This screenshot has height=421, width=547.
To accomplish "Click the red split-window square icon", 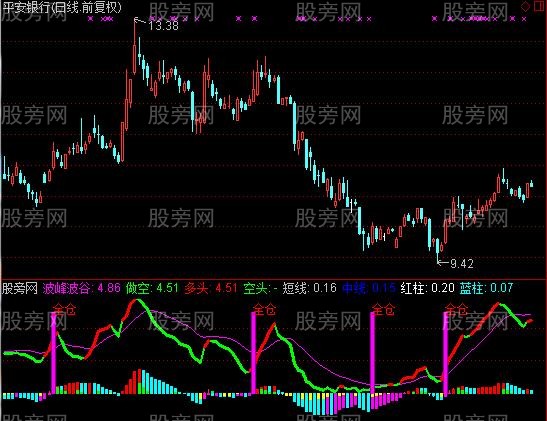I will click(x=540, y=6).
